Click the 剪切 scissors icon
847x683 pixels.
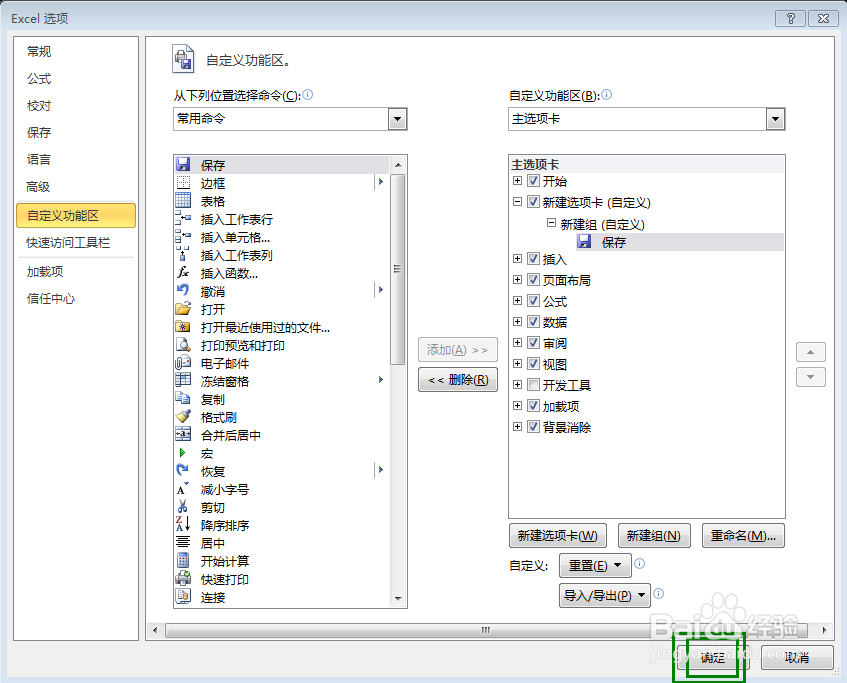[x=183, y=507]
